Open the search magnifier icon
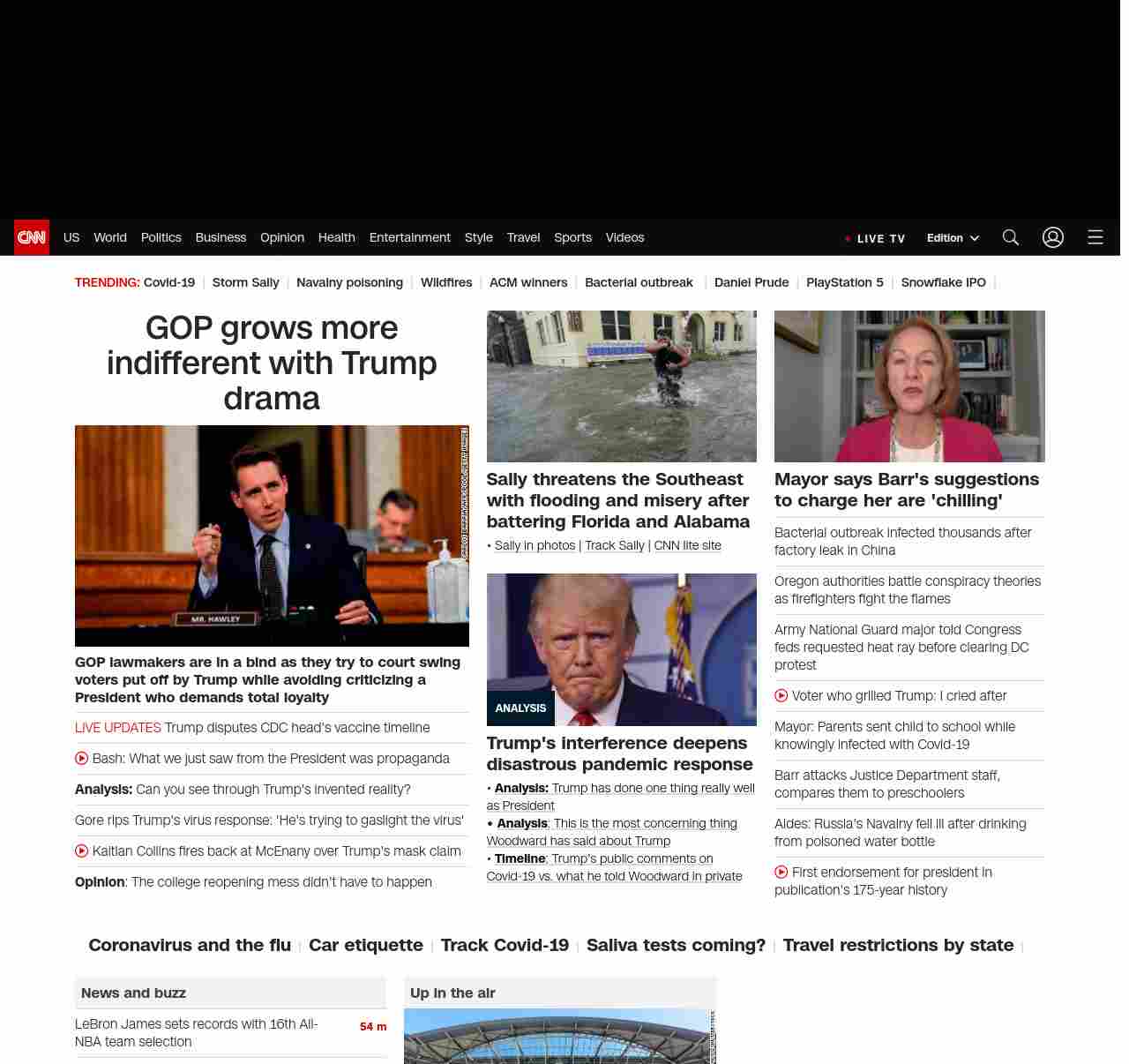The height and width of the screenshot is (1064, 1129). tap(1010, 237)
